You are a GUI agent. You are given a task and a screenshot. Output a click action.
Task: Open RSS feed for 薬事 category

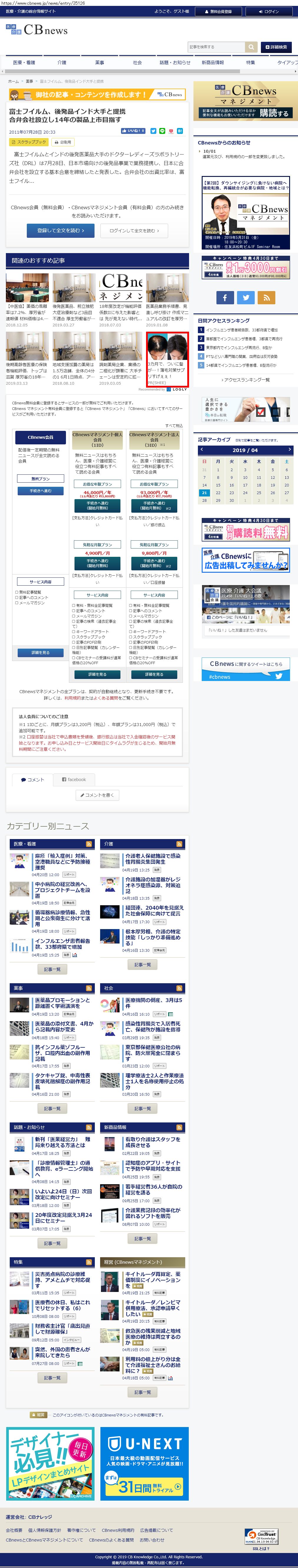click(x=89, y=988)
